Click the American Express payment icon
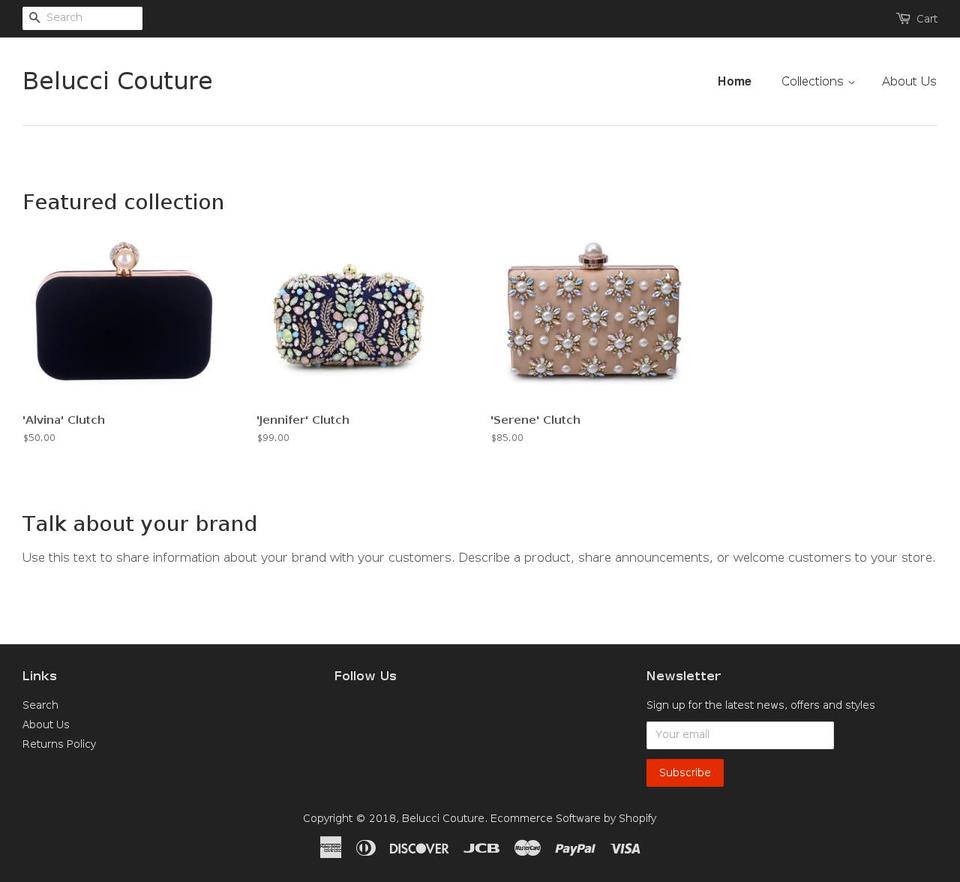Image resolution: width=960 pixels, height=882 pixels. (331, 848)
